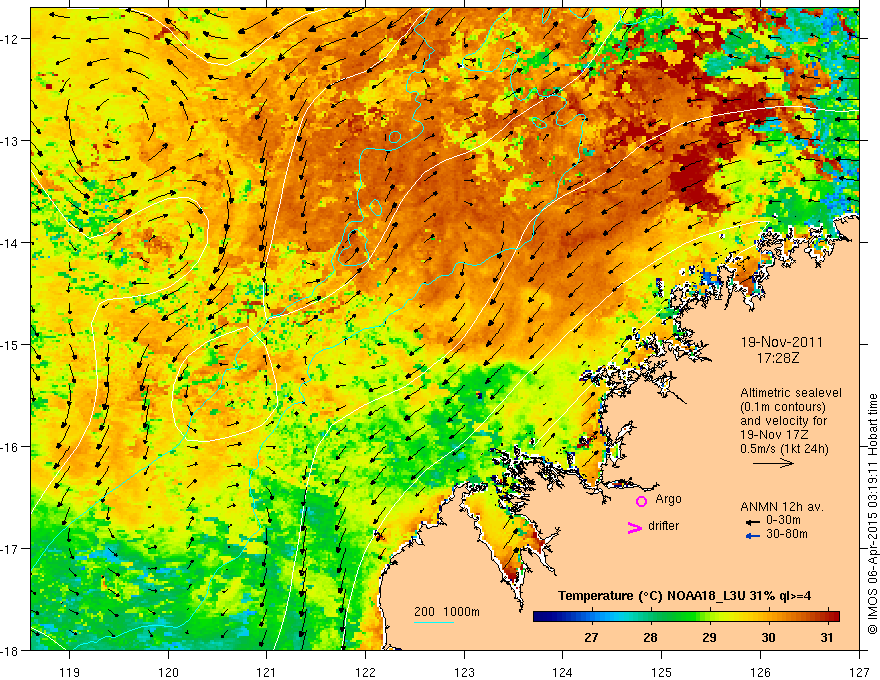Click the latitude -17 axis label
The height and width of the screenshot is (680, 880).
[11, 549]
